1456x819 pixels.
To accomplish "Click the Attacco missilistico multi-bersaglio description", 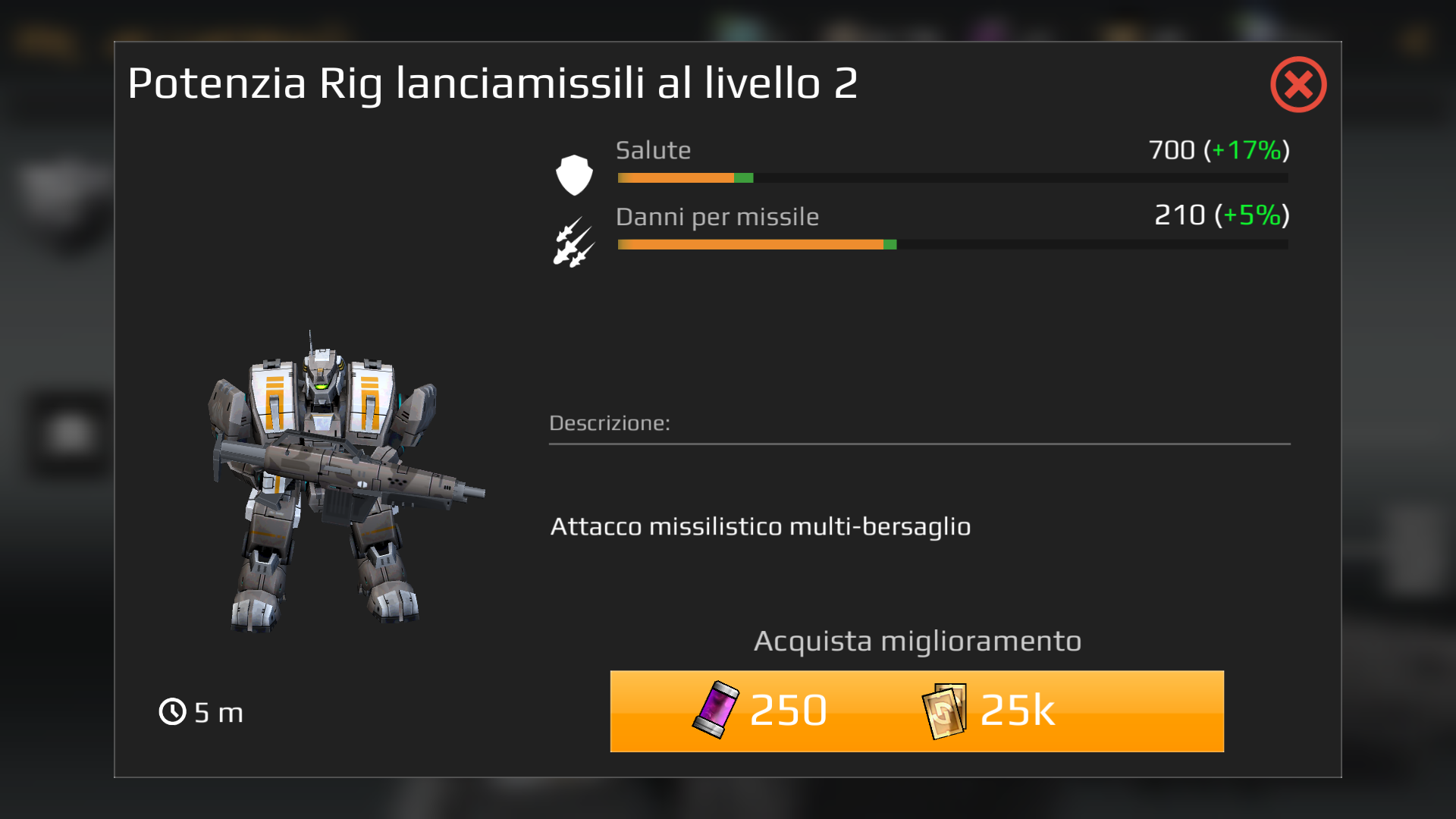I will pyautogui.click(x=761, y=526).
